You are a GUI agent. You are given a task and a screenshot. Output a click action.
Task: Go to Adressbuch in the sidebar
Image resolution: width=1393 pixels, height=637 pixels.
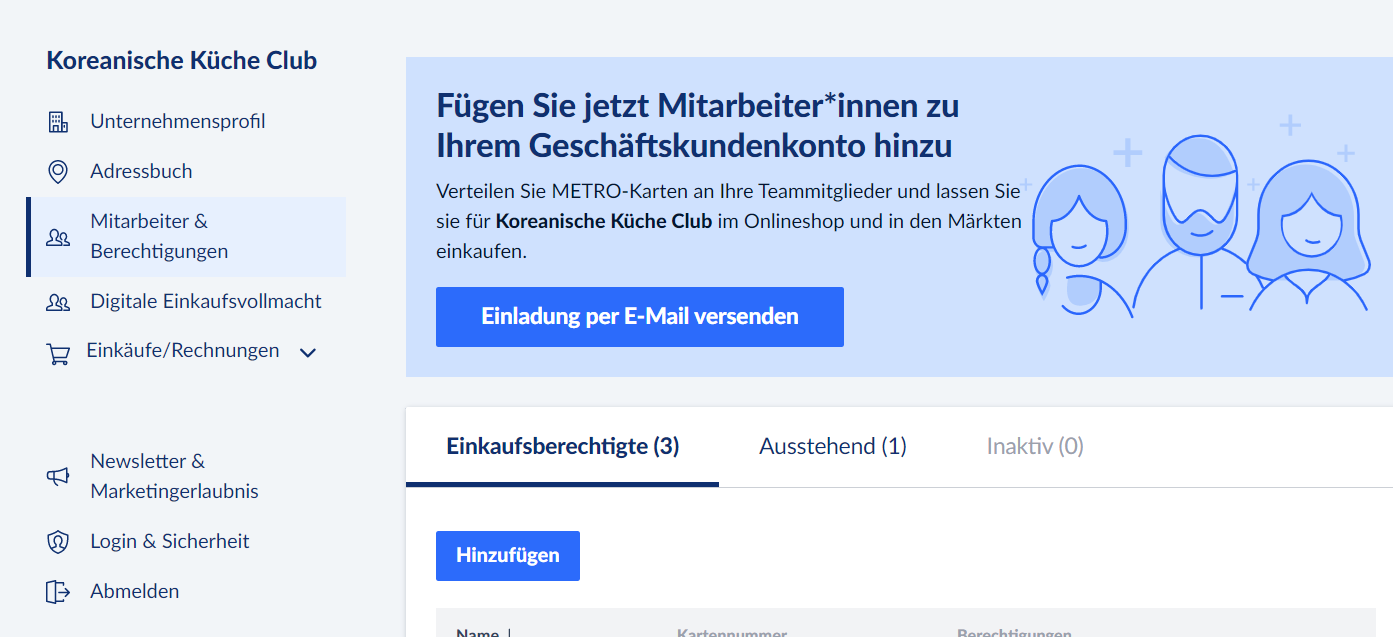coord(141,171)
